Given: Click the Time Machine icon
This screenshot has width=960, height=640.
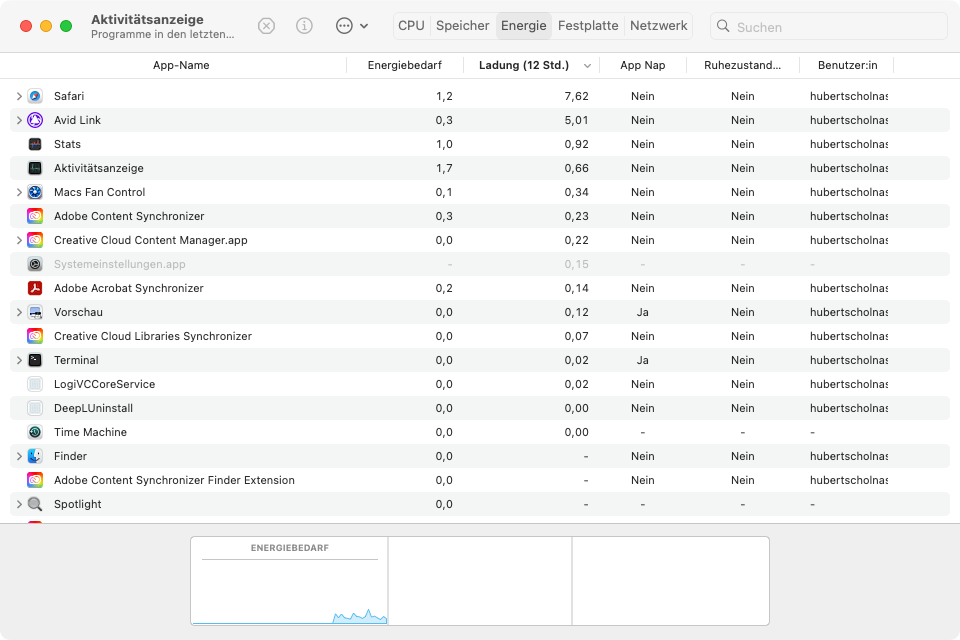Looking at the screenshot, I should click(x=35, y=432).
